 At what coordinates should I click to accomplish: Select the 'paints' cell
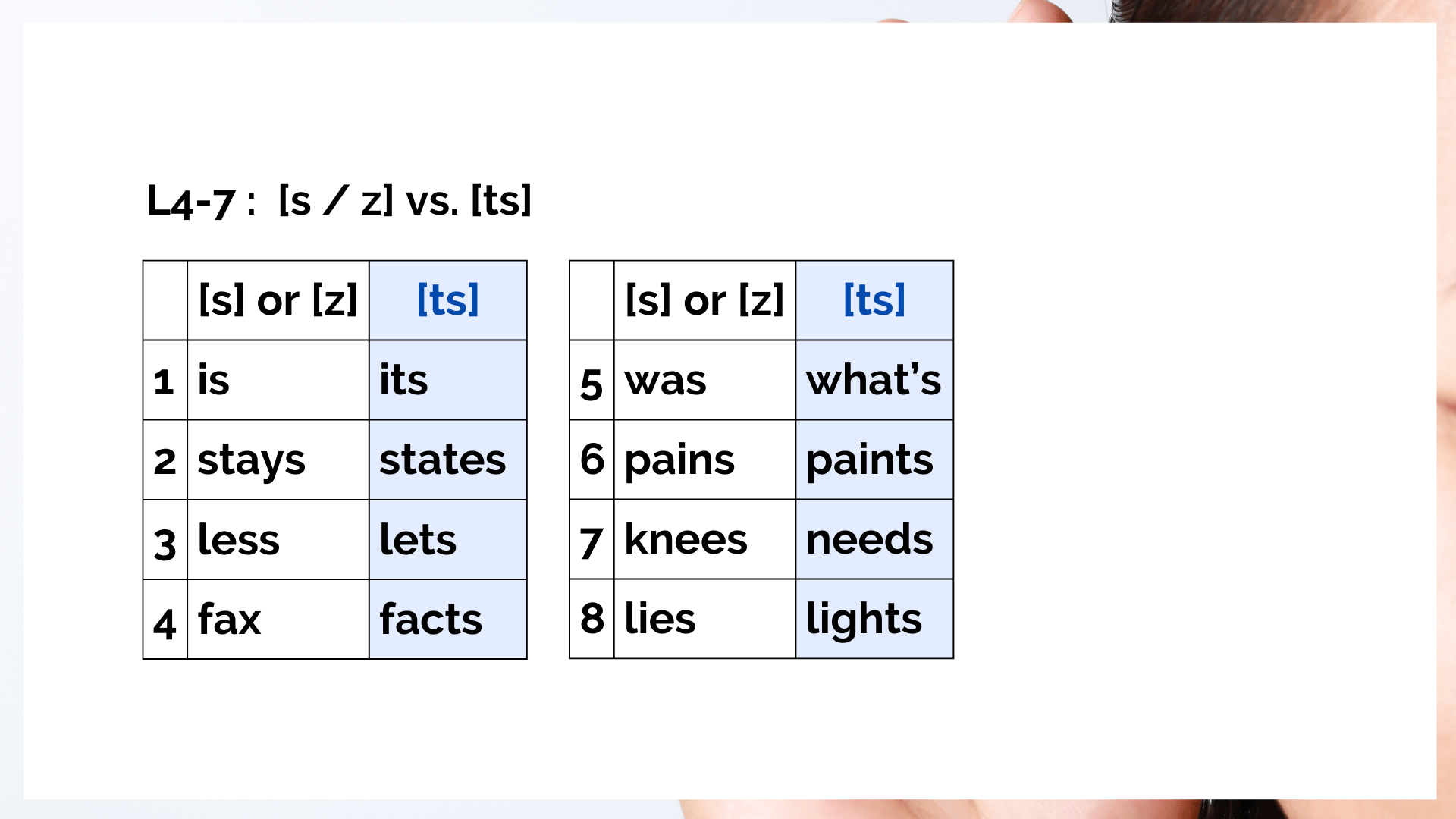point(874,460)
